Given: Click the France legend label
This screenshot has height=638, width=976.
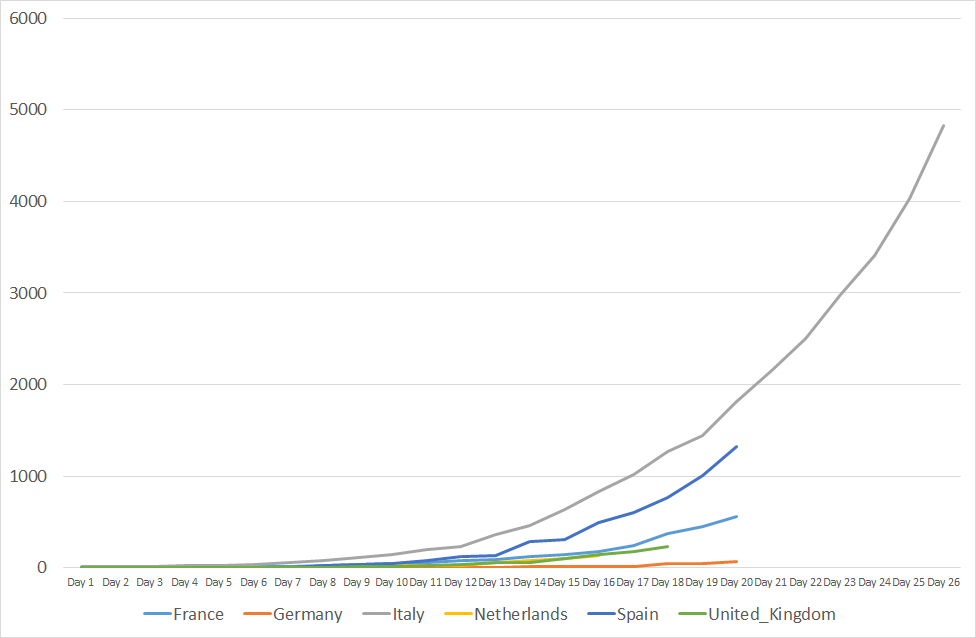Looking at the screenshot, I should [x=200, y=614].
